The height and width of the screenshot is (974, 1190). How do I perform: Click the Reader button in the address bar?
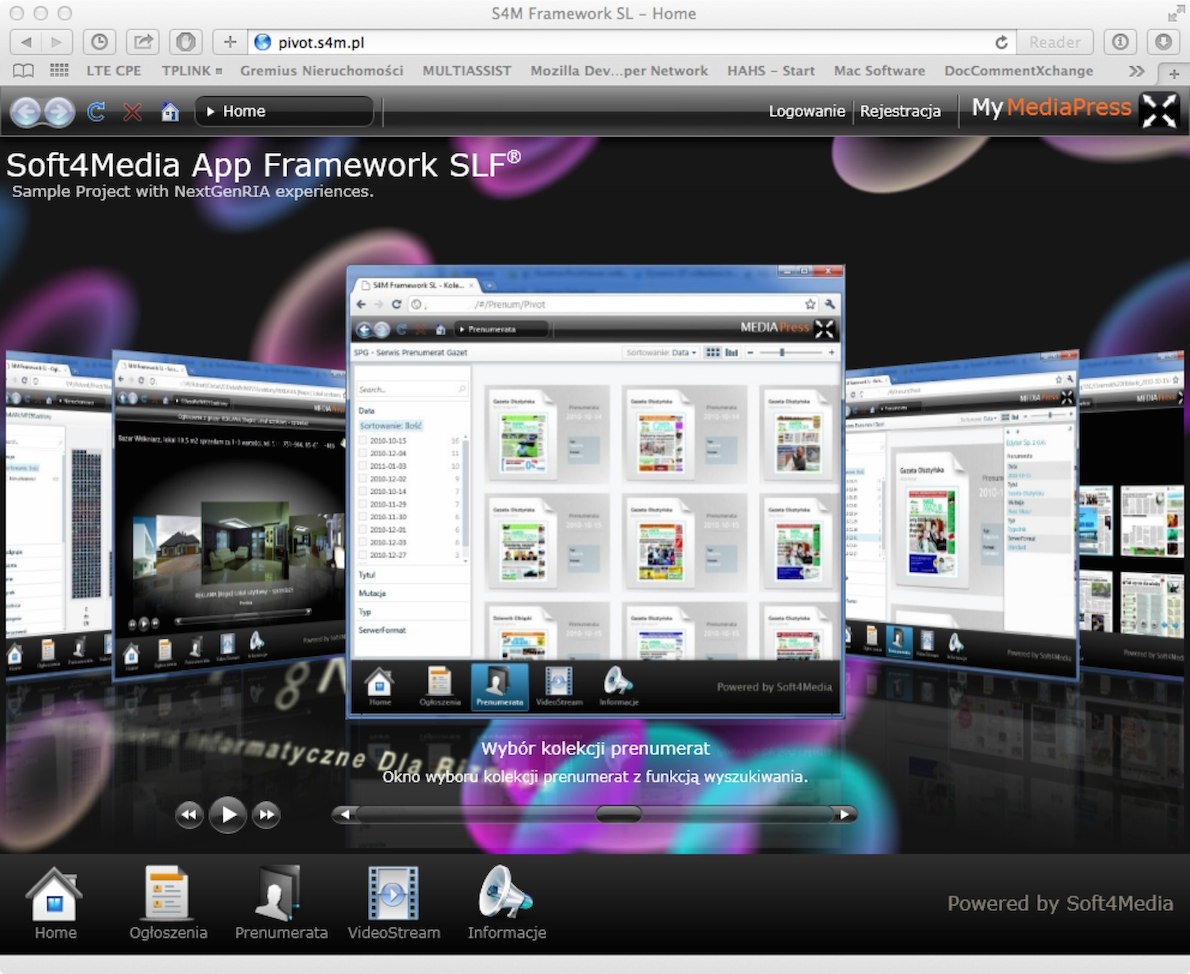[1054, 43]
